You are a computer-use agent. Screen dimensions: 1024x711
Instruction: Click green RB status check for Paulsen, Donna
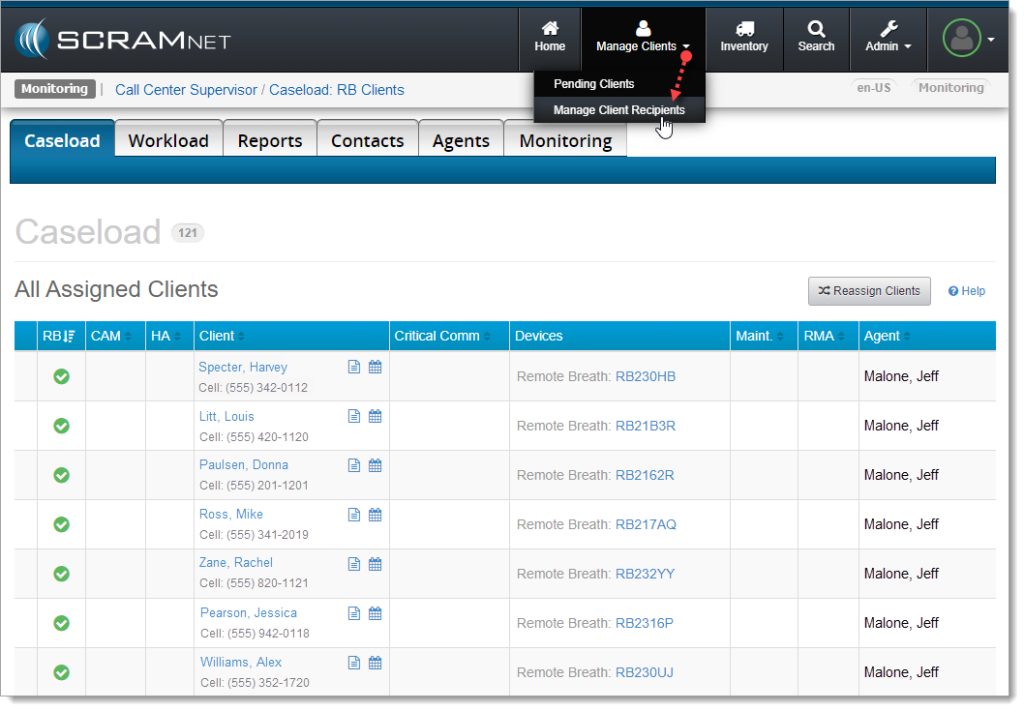point(61,475)
